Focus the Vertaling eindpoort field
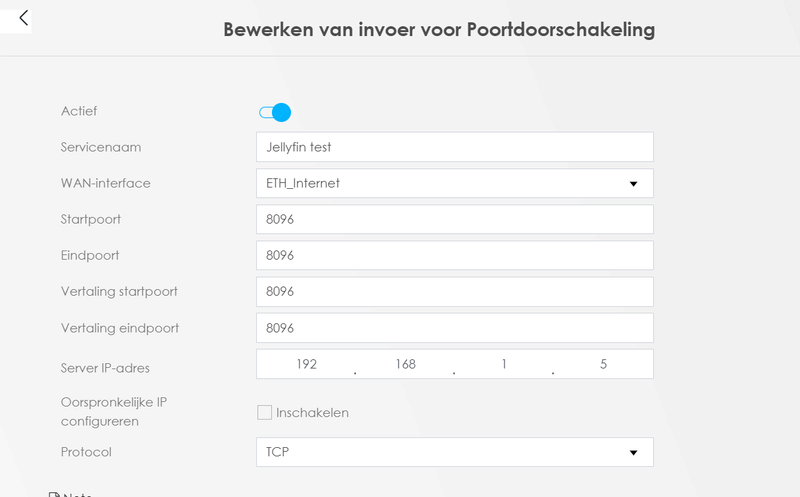 click(454, 327)
